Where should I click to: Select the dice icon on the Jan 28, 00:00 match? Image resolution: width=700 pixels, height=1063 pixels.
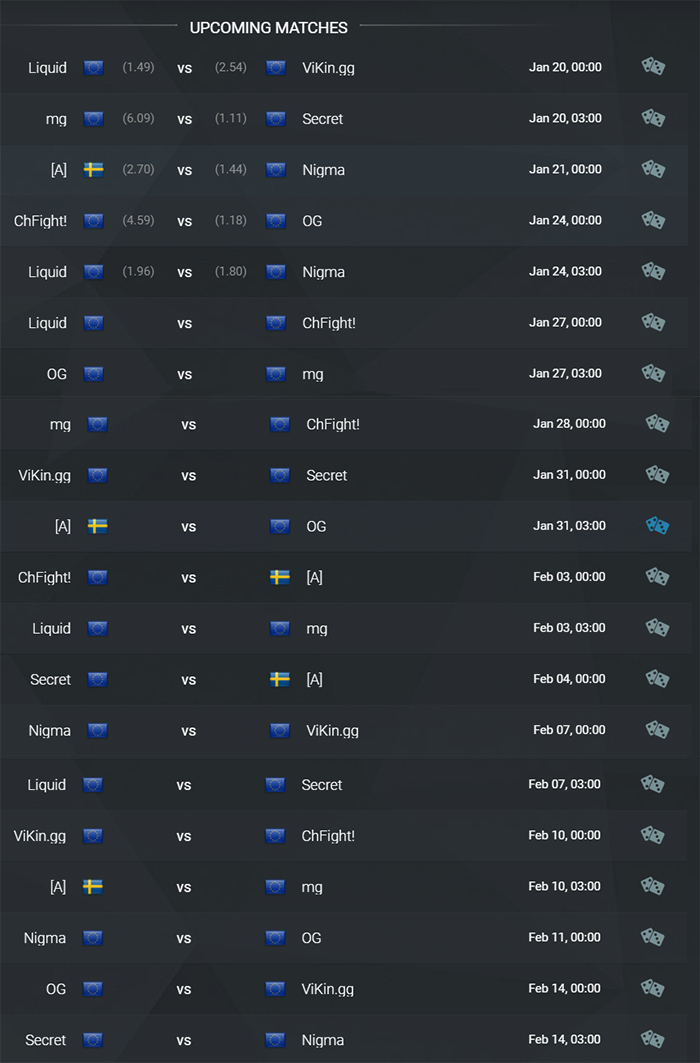(x=657, y=424)
